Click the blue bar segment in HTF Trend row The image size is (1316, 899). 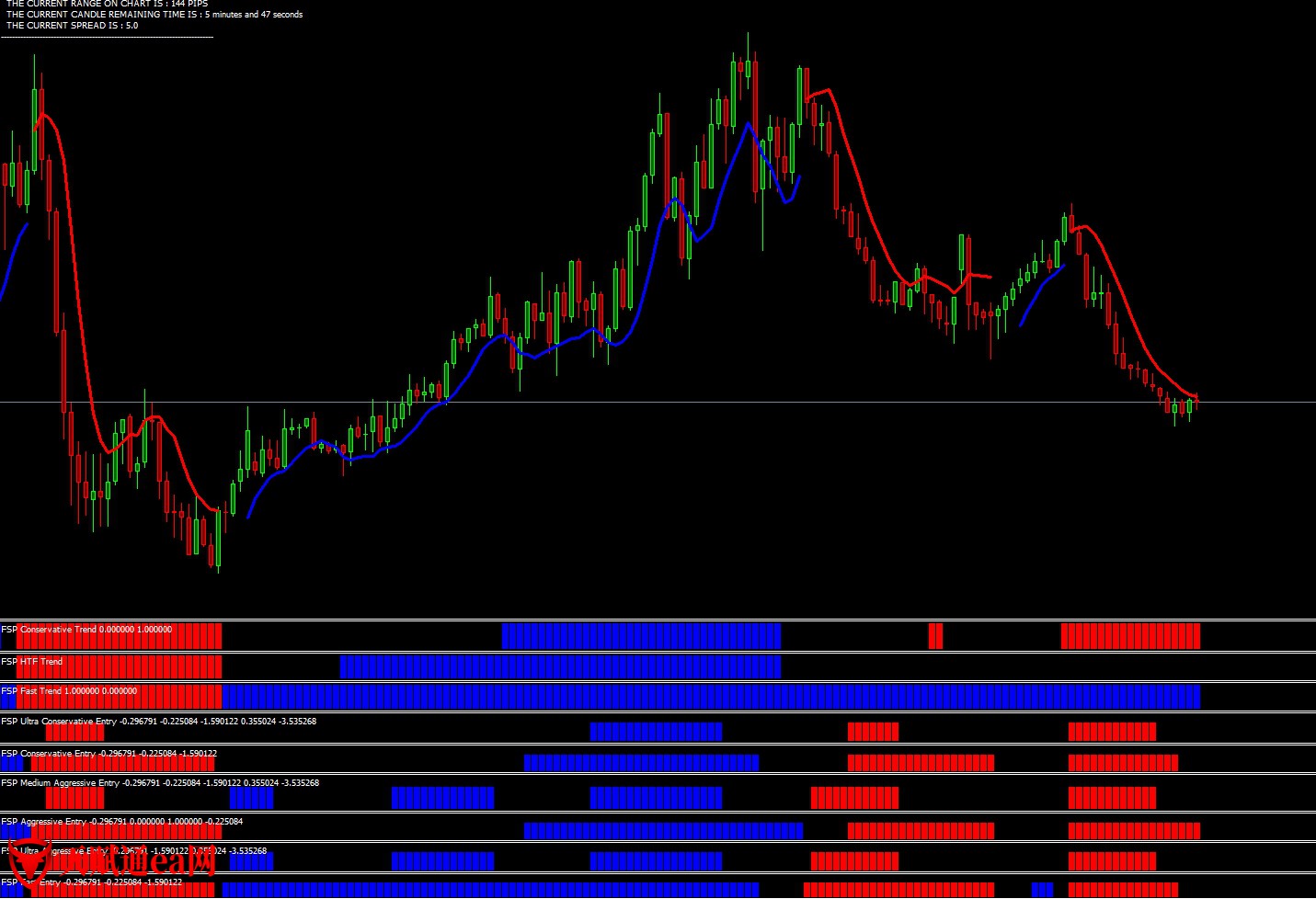click(x=559, y=666)
